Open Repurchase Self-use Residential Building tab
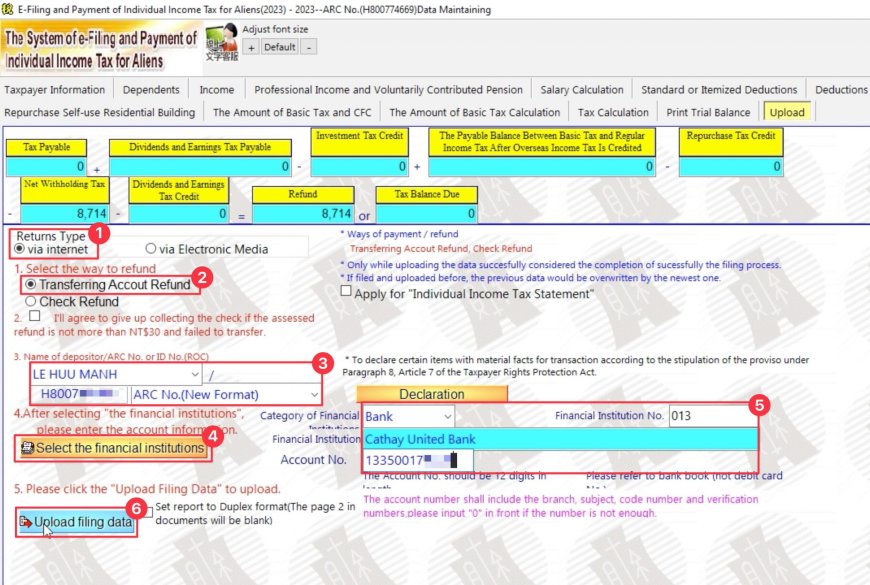 click(x=100, y=113)
